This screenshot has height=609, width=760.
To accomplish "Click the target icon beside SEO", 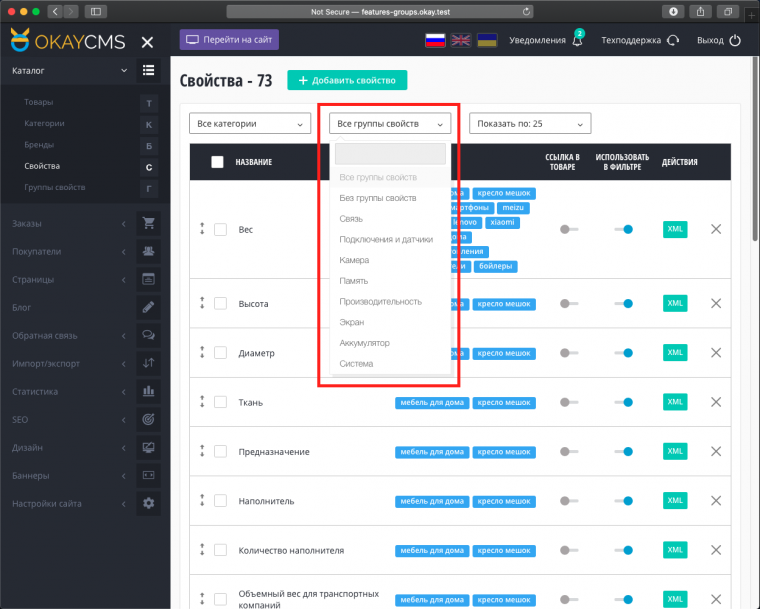I will pos(148,419).
